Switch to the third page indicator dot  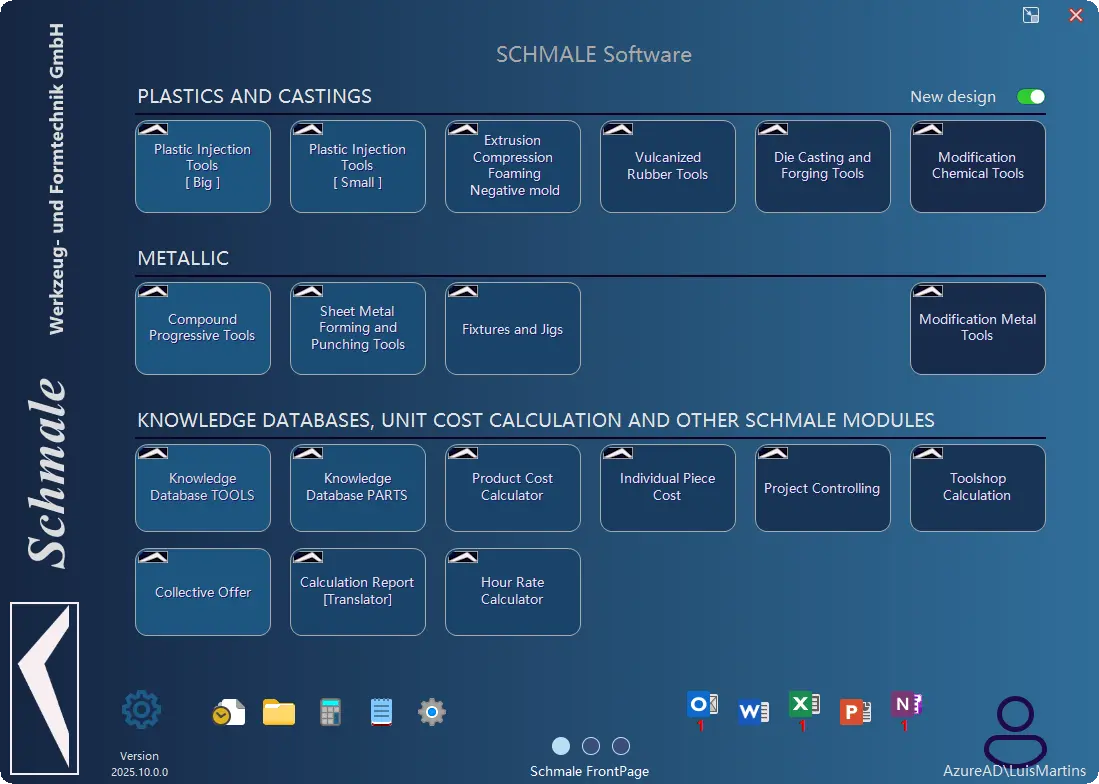pos(621,746)
